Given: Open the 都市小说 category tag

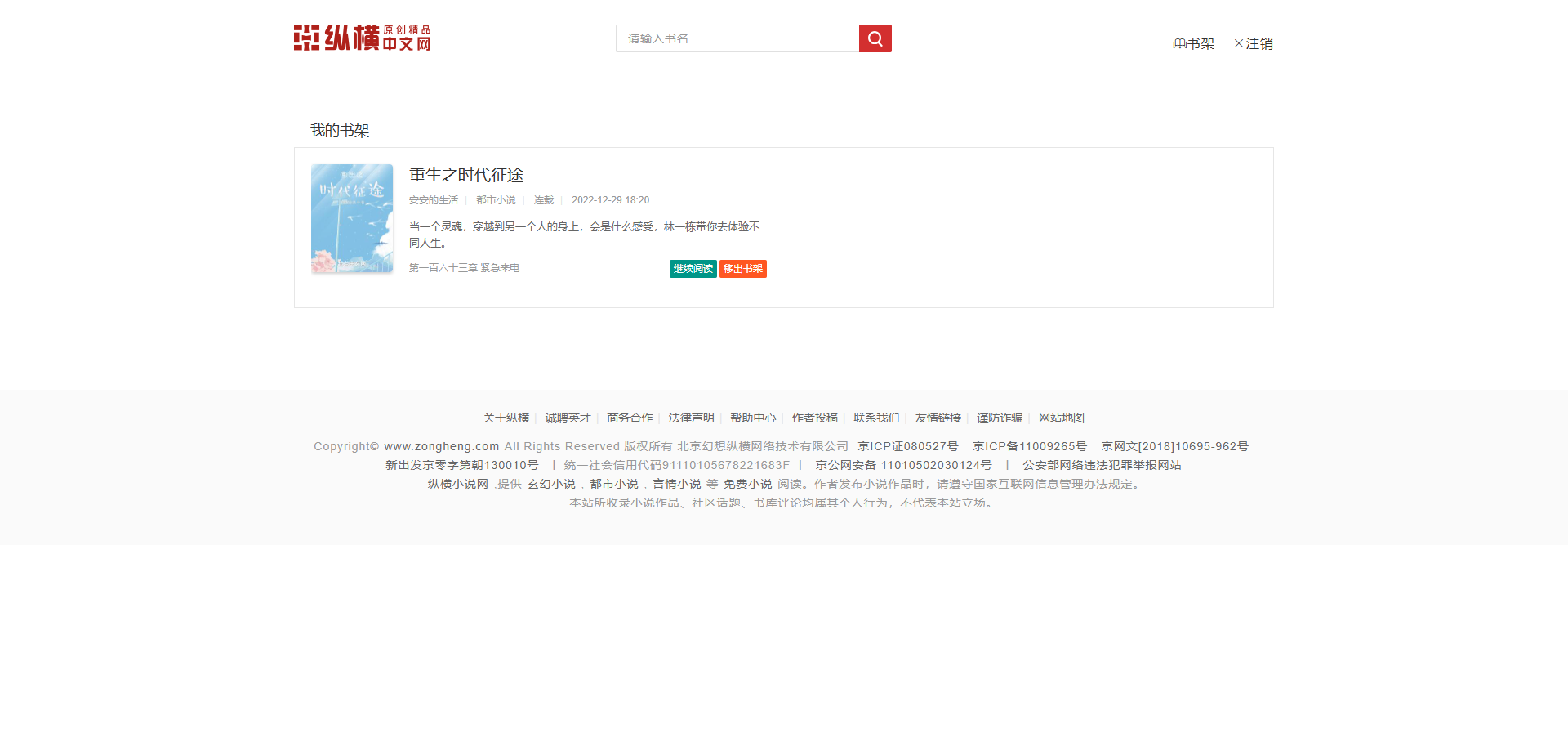Looking at the screenshot, I should 496,200.
